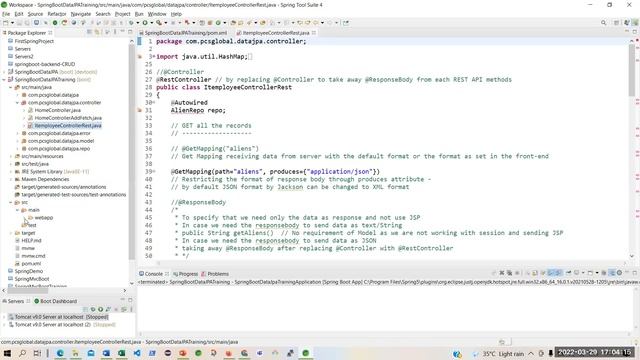
Task: Toggle Pin Console button
Action: [x=568, y=273]
